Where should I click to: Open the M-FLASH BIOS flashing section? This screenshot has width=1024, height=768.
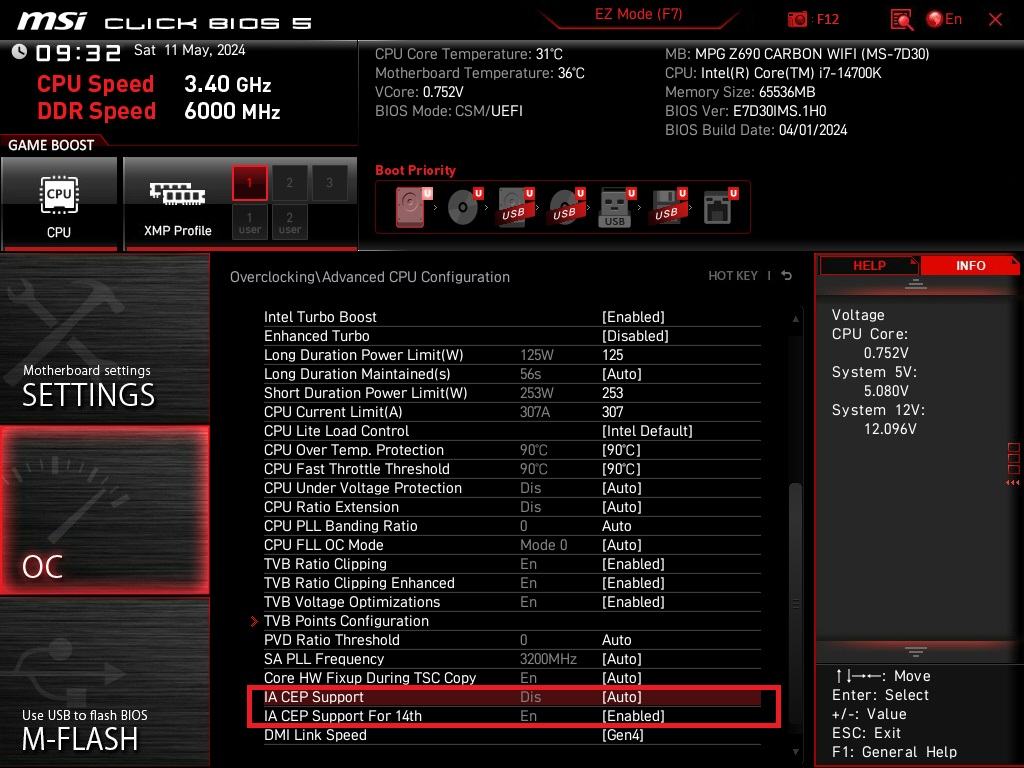click(104, 682)
